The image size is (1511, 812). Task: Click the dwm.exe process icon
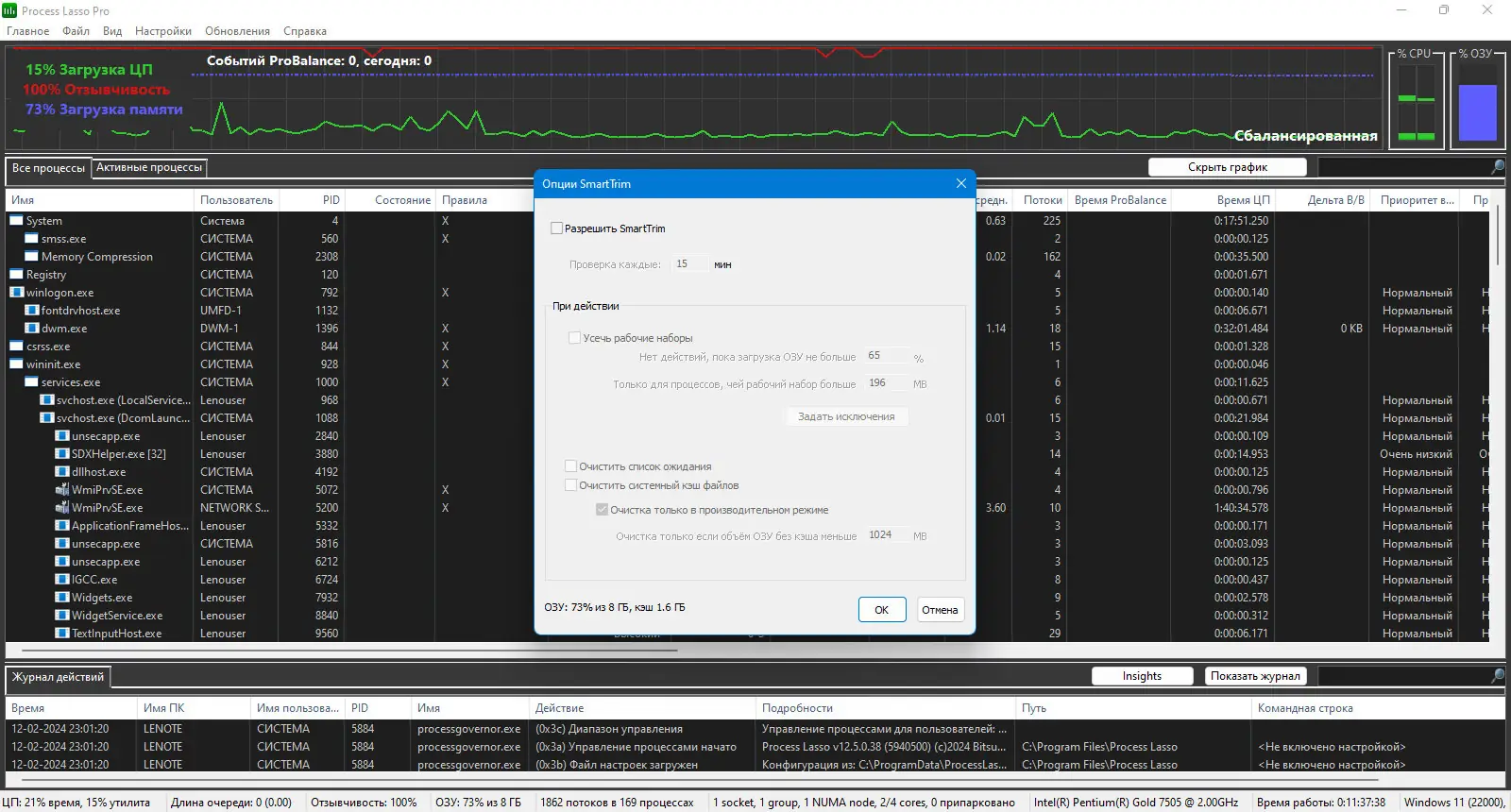tap(31, 329)
